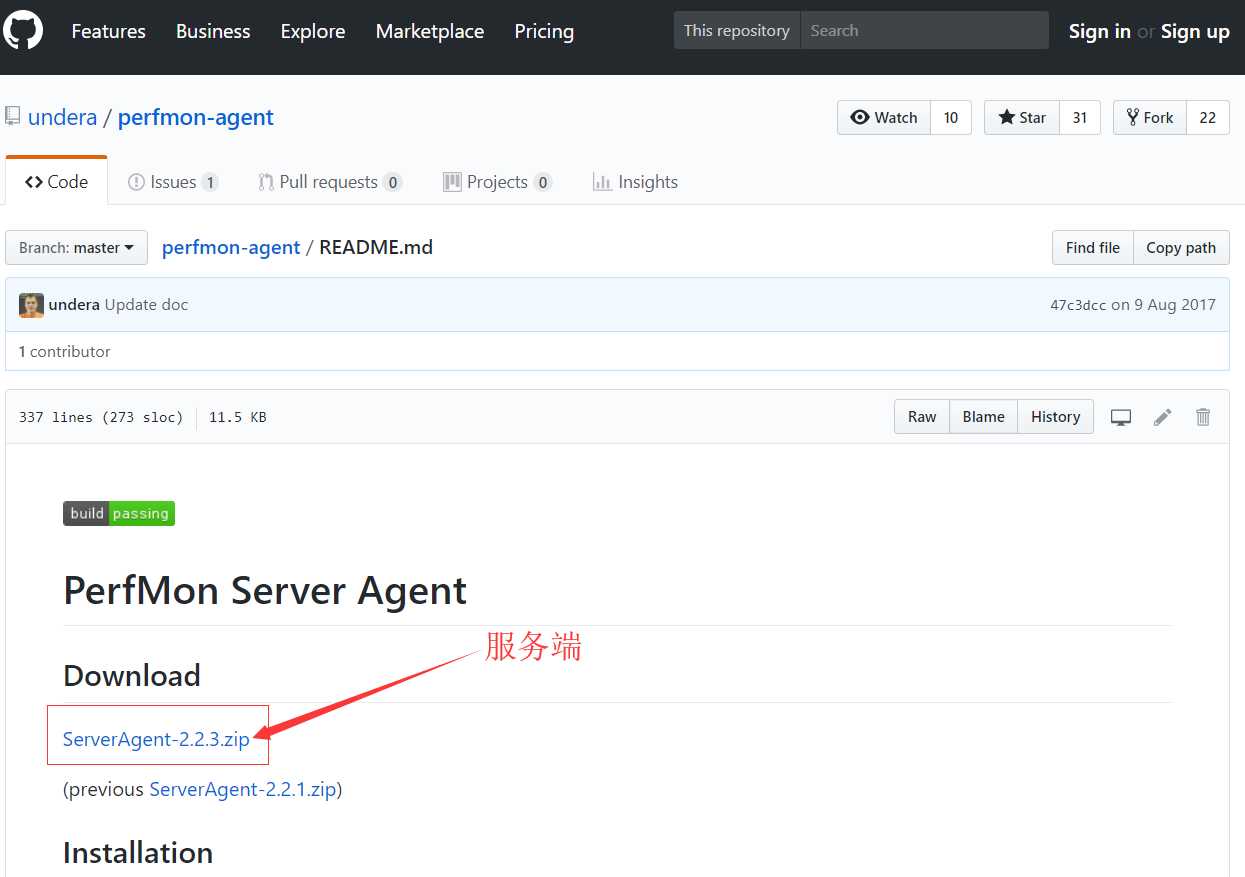This screenshot has width=1245, height=877.
Task: Open the Pull requests tab
Action: (330, 182)
